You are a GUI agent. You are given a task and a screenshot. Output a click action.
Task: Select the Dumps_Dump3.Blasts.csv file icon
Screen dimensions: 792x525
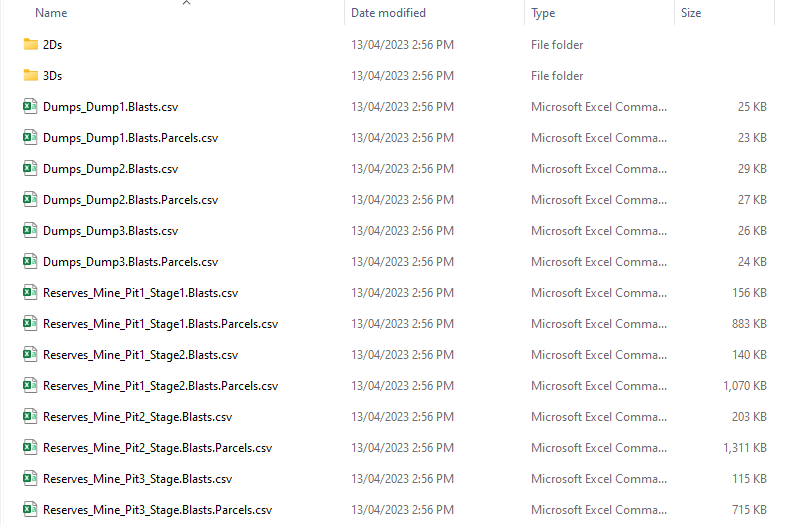(x=30, y=231)
